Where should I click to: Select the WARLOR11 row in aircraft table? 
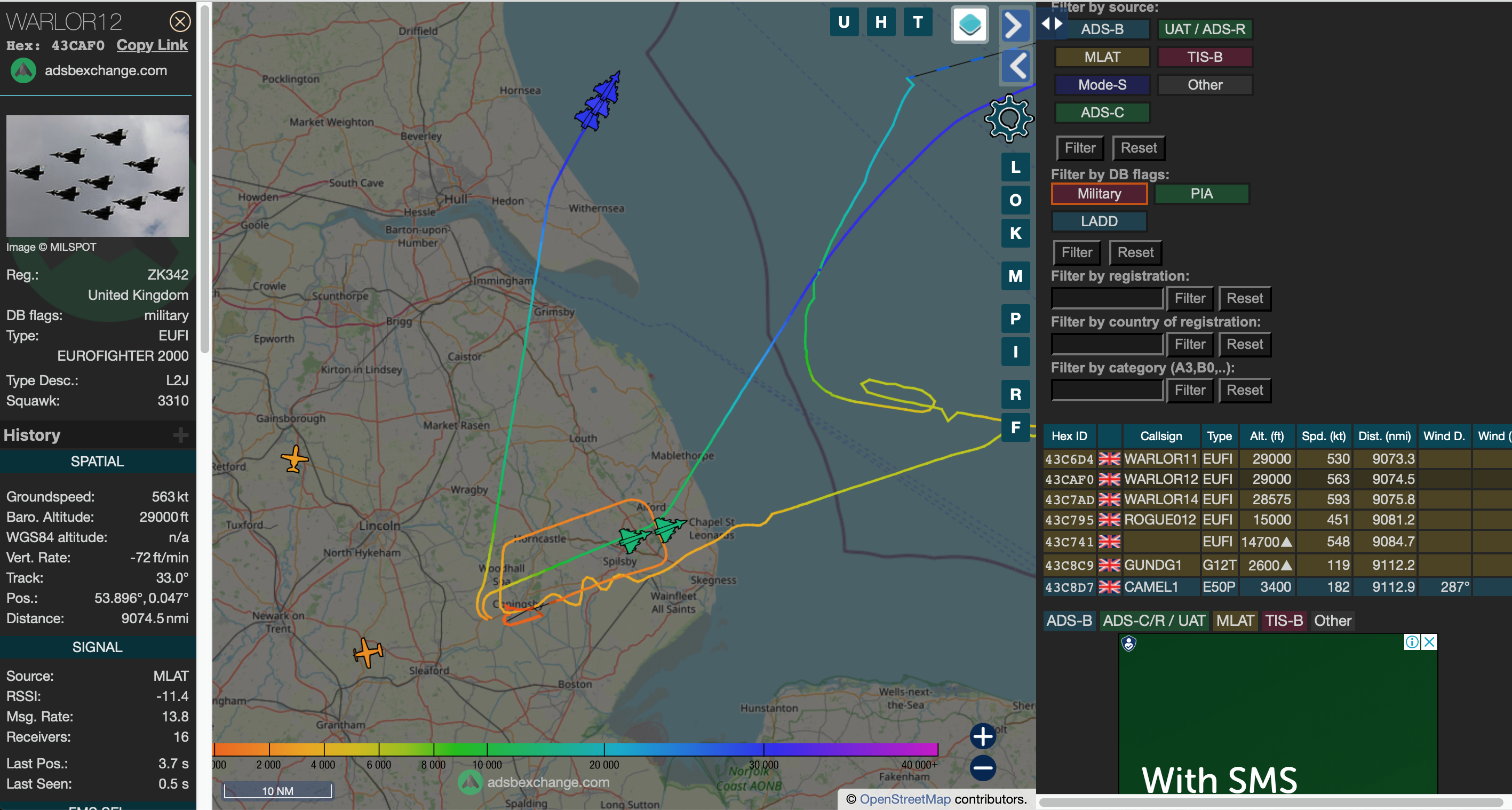(x=1277, y=458)
